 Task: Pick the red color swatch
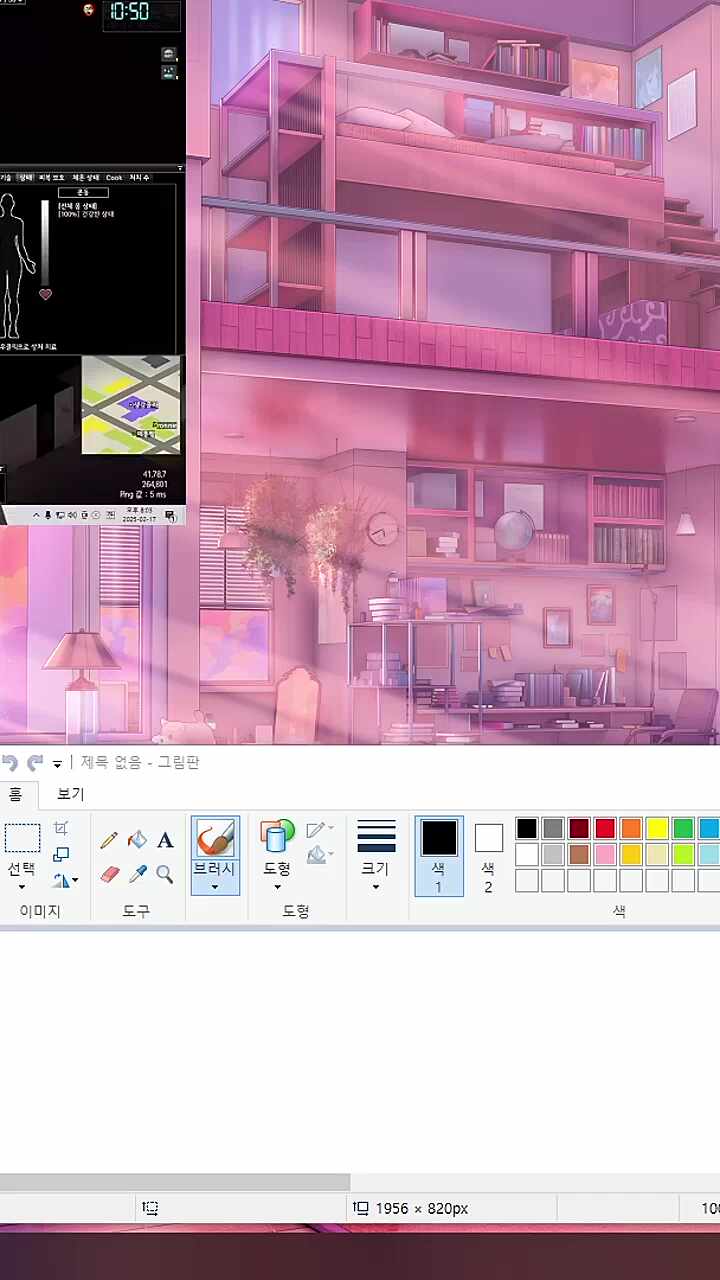click(605, 828)
